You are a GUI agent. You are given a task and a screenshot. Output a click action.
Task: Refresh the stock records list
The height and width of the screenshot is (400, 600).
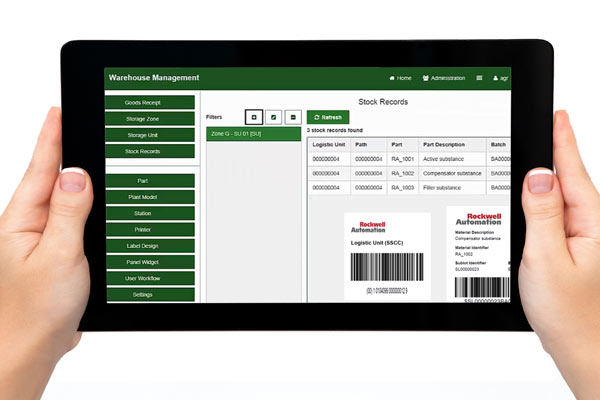[x=328, y=117]
